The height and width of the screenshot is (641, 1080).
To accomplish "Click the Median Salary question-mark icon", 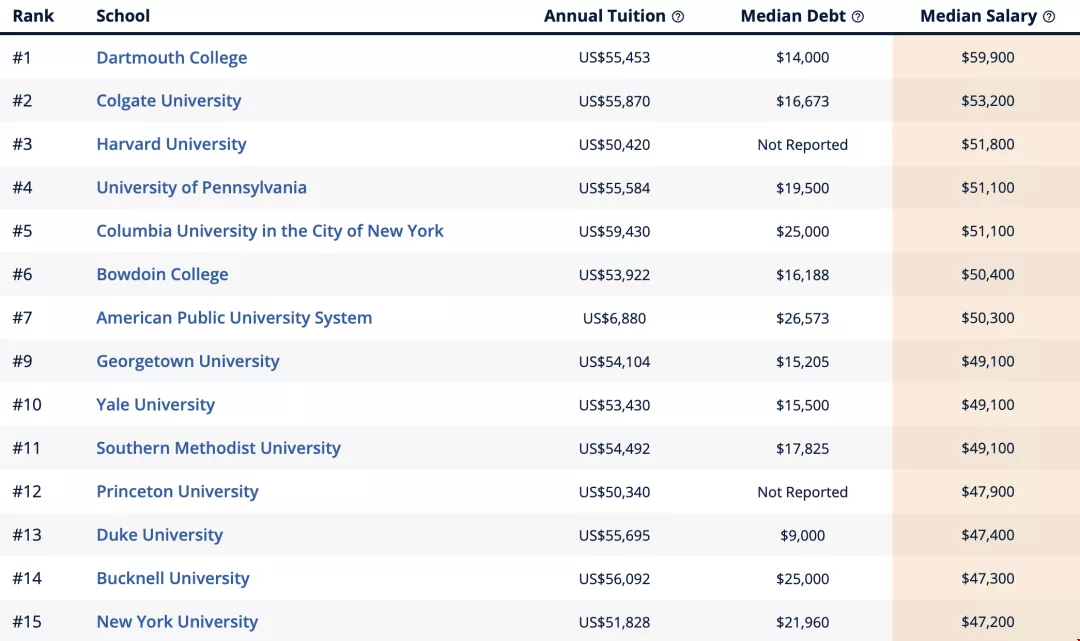I will (1049, 17).
